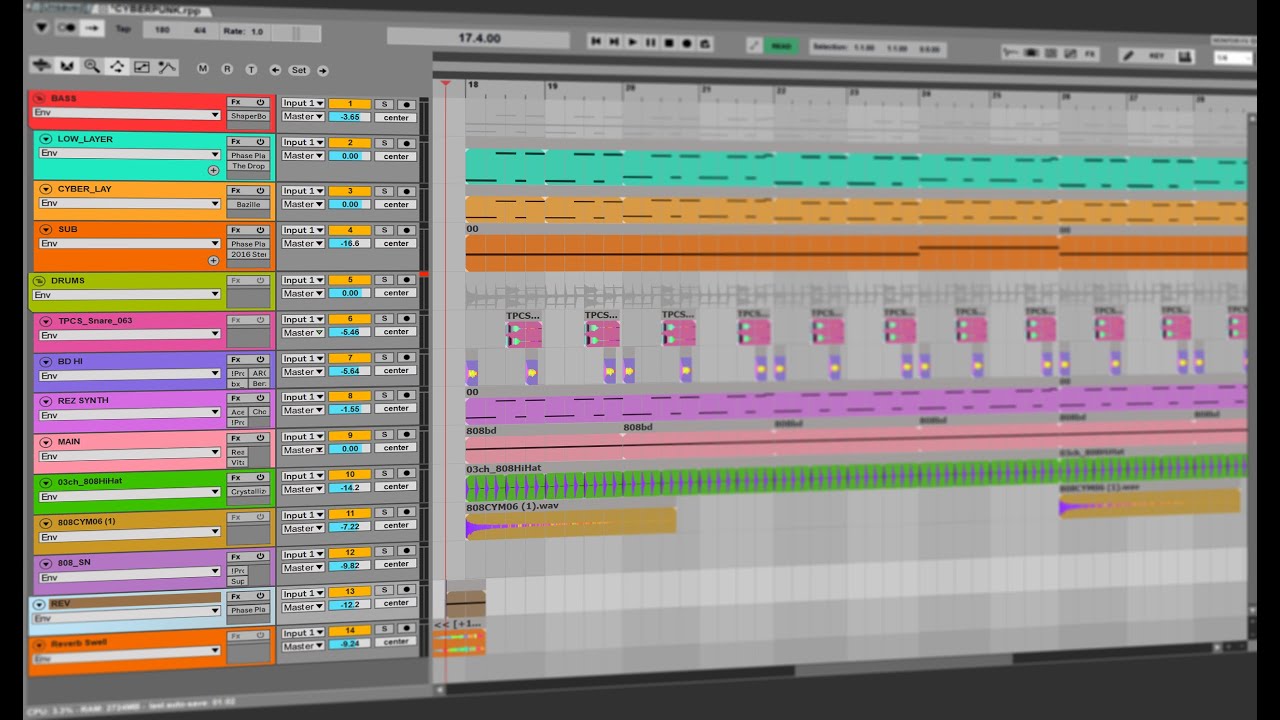1280x720 pixels.
Task: Solo the BASS track
Action: (x=382, y=104)
